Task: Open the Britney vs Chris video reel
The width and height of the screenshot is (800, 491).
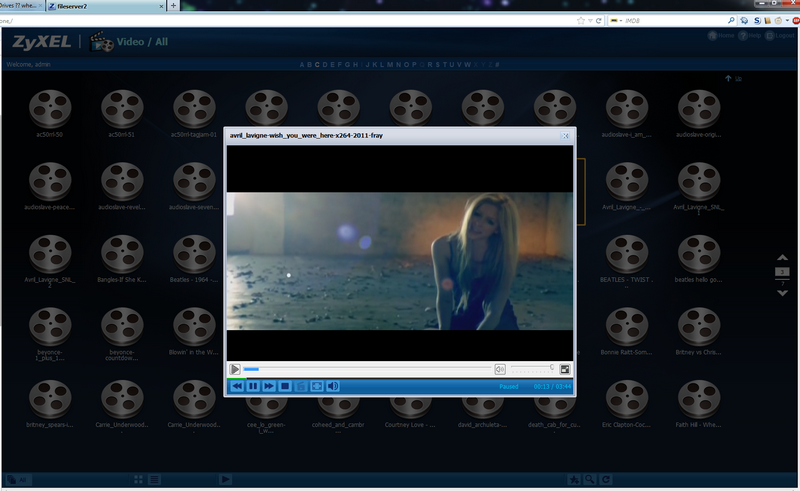Action: click(x=698, y=327)
